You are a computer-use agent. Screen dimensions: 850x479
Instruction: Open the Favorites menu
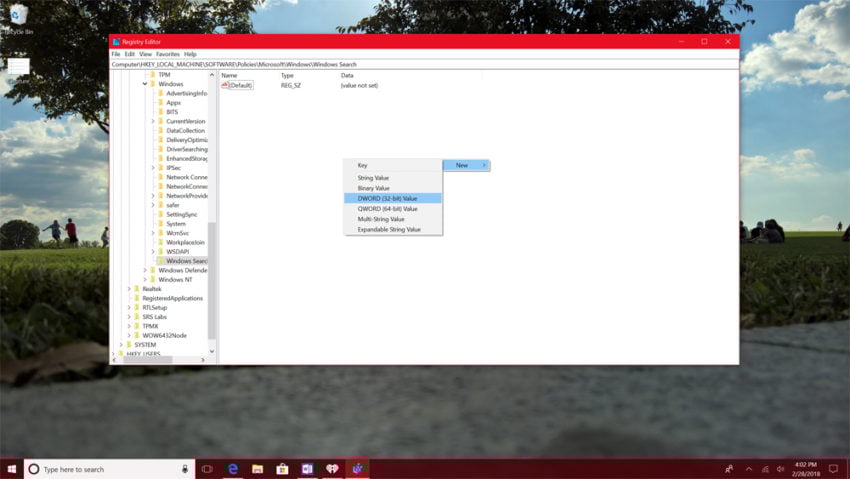(168, 54)
